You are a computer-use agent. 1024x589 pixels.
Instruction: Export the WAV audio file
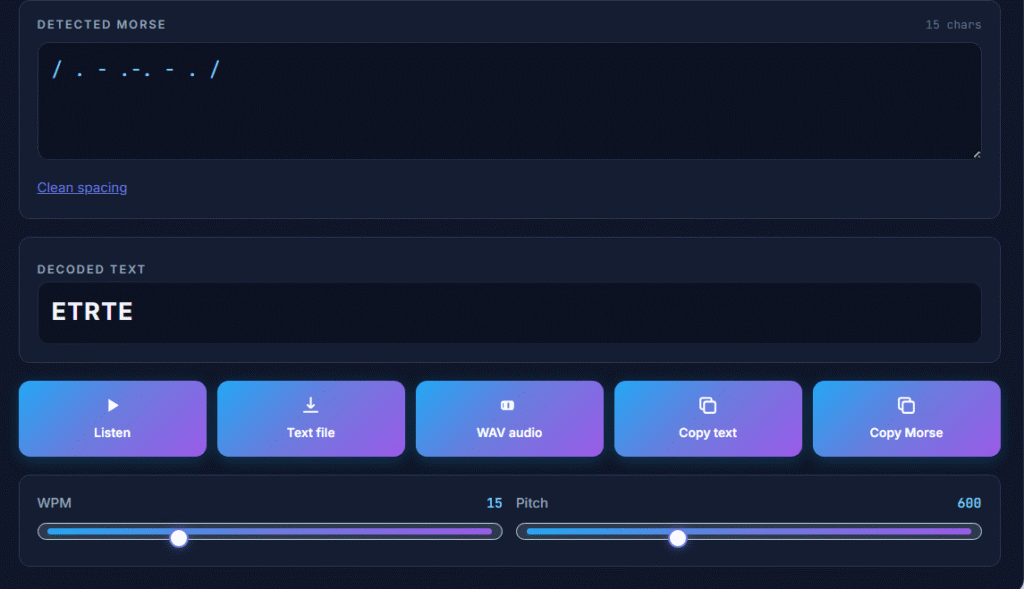tap(509, 419)
